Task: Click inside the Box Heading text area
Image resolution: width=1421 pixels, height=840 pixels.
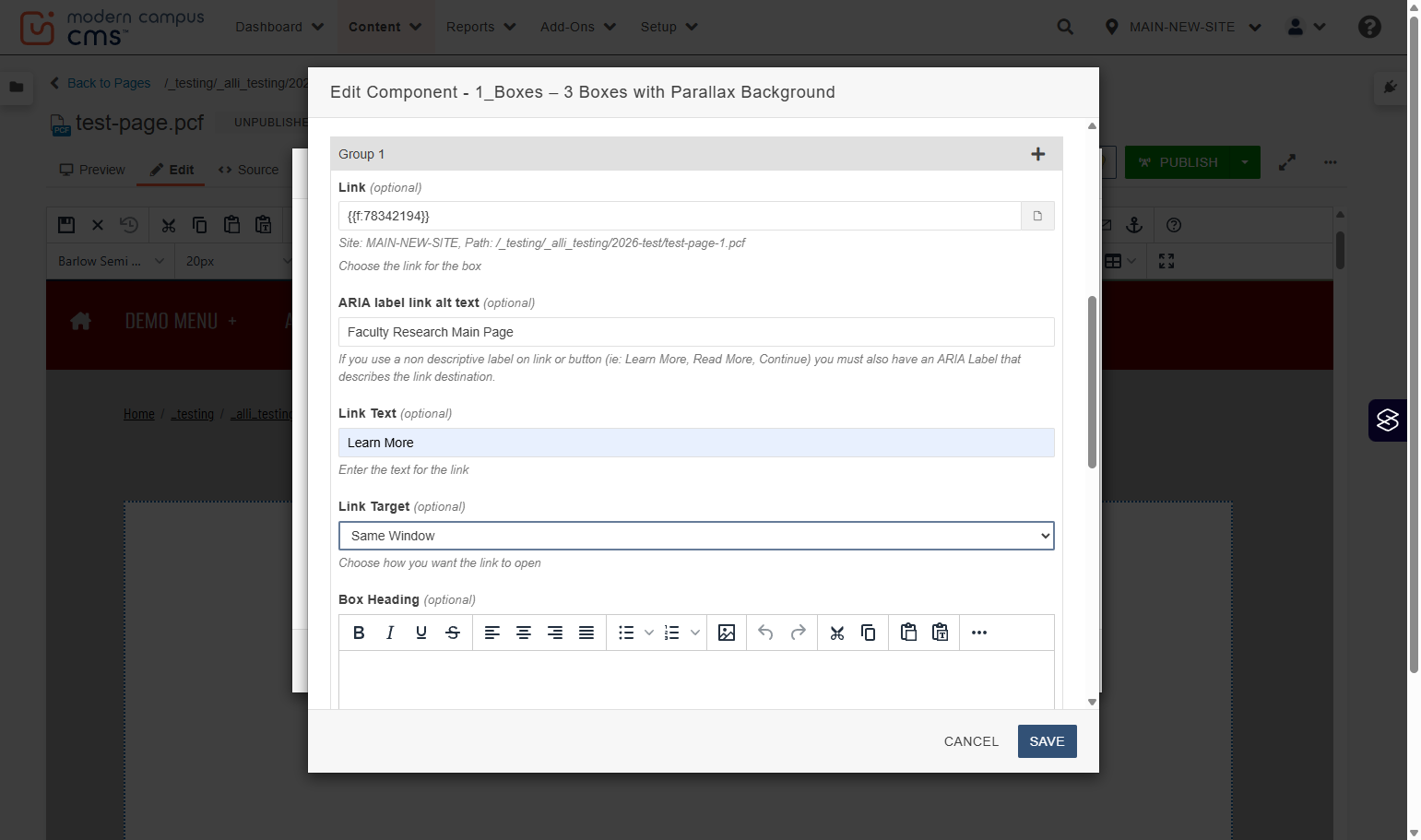Action: pos(696,680)
